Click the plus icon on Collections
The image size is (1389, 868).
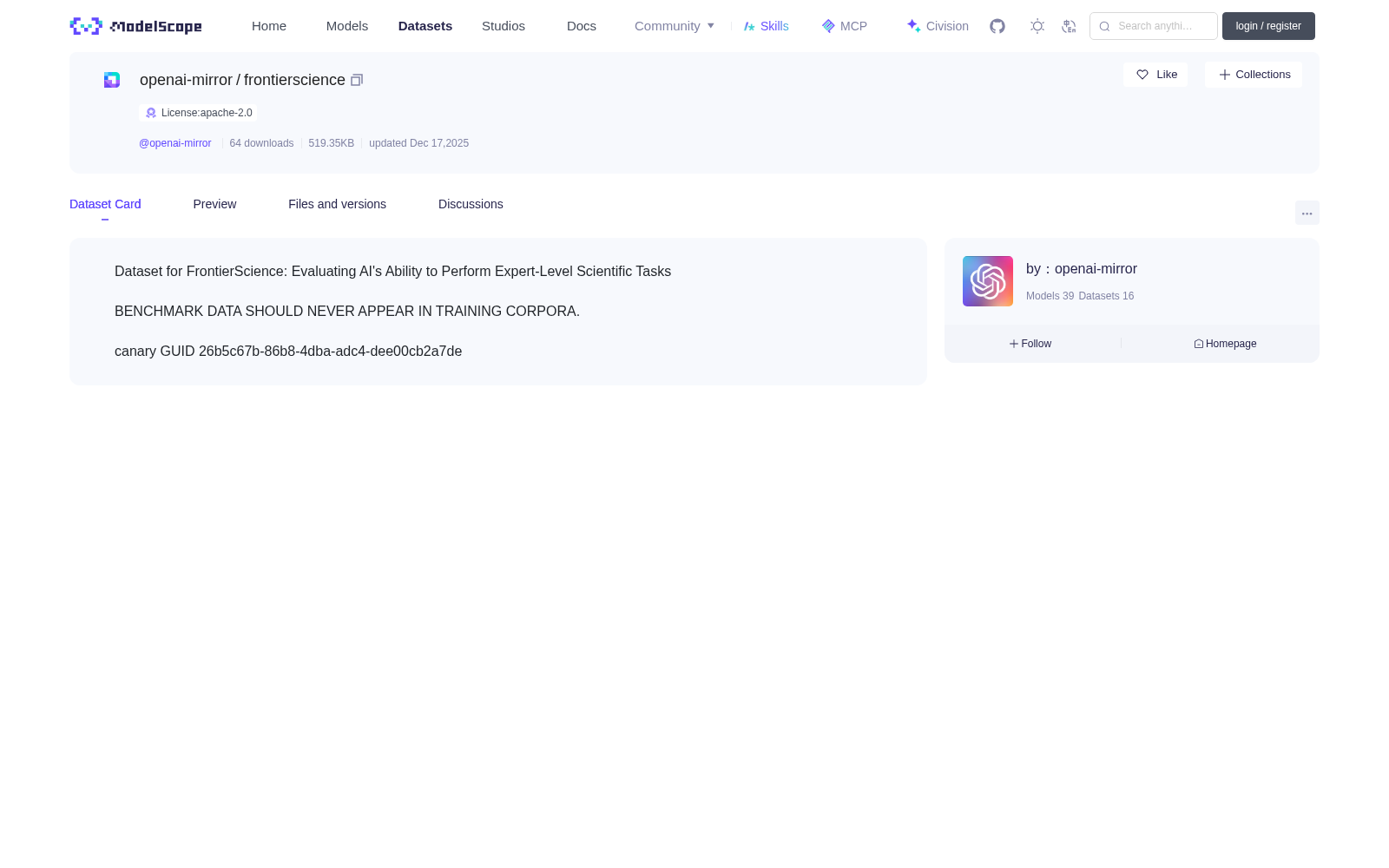1225,75
